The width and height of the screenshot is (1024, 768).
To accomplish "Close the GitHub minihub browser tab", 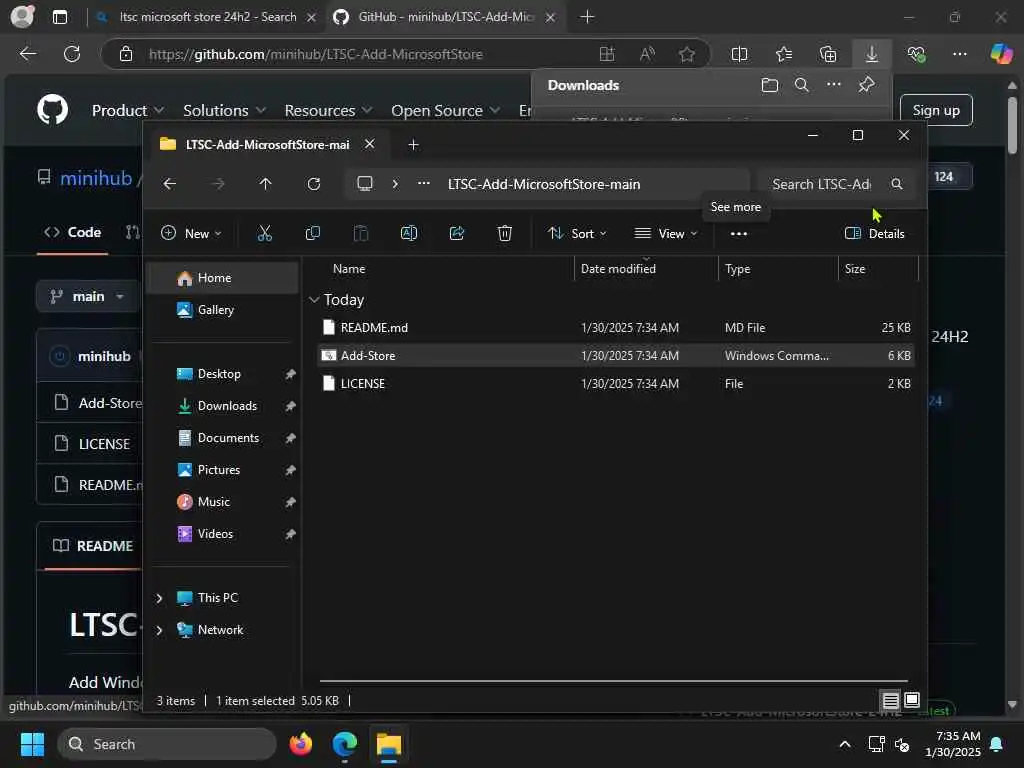I will point(551,17).
